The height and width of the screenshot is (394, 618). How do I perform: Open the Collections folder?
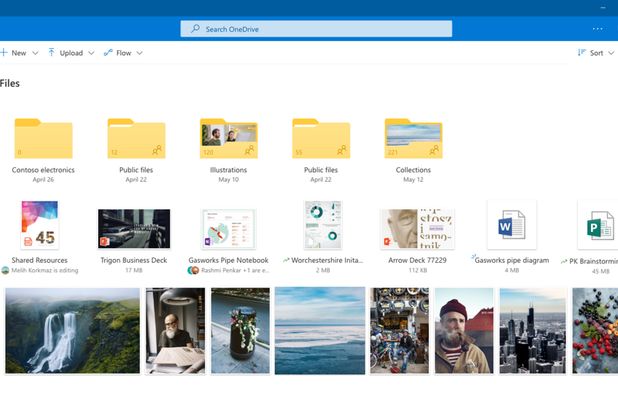pos(413,138)
